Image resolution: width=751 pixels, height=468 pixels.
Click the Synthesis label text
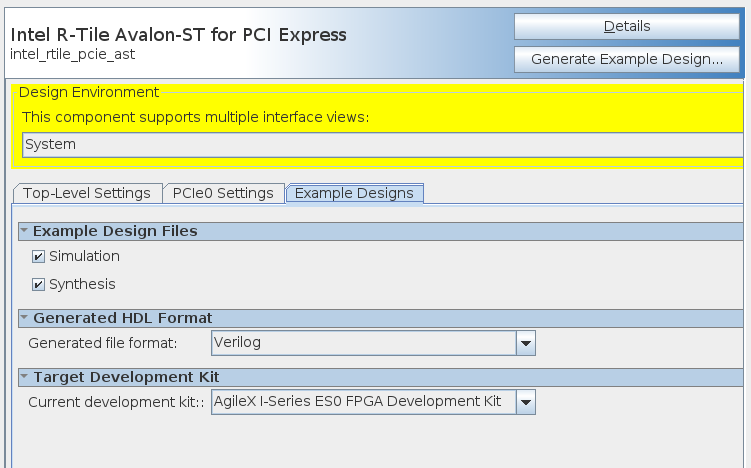(x=82, y=284)
